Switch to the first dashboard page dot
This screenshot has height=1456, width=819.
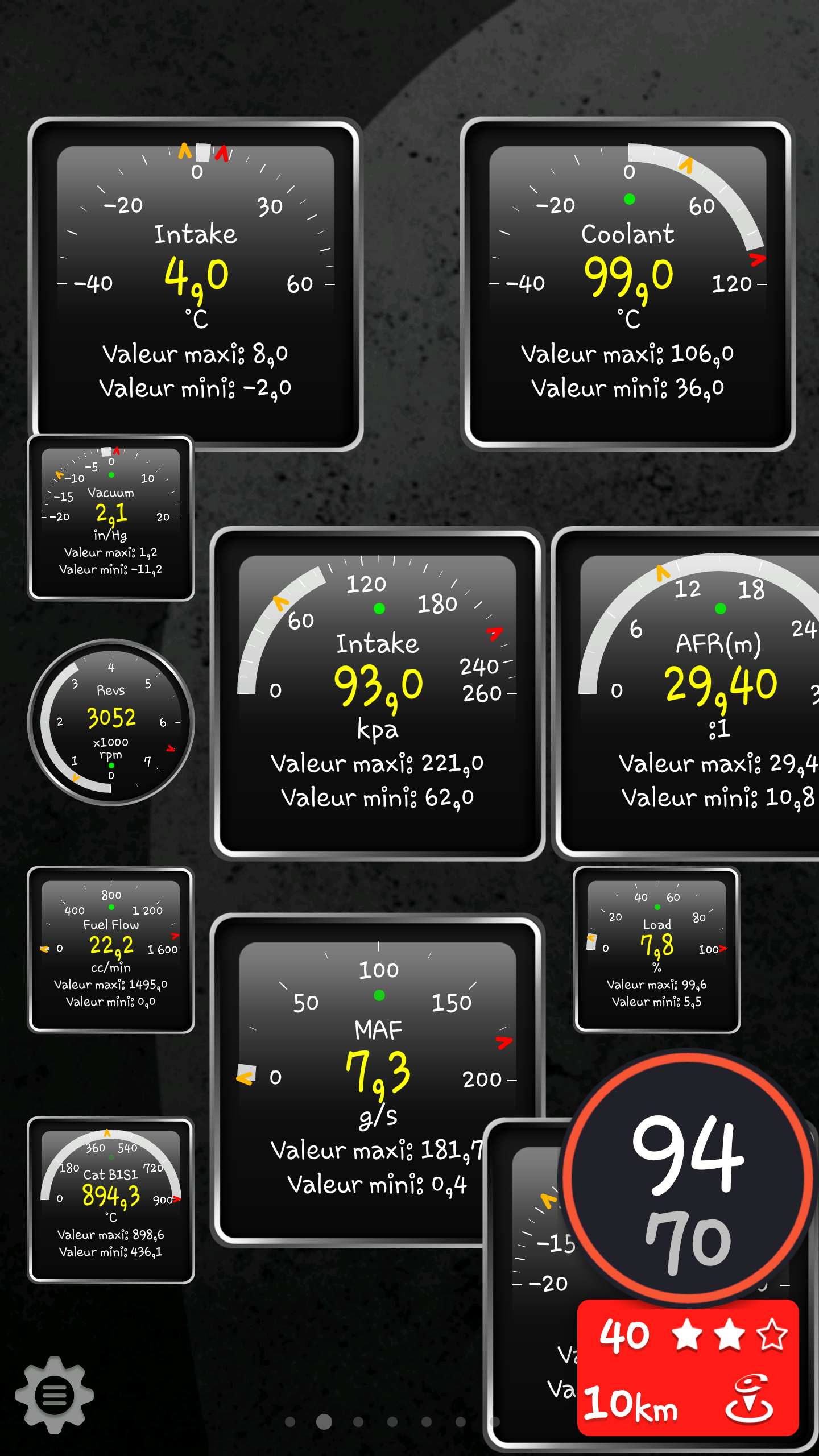[290, 1422]
